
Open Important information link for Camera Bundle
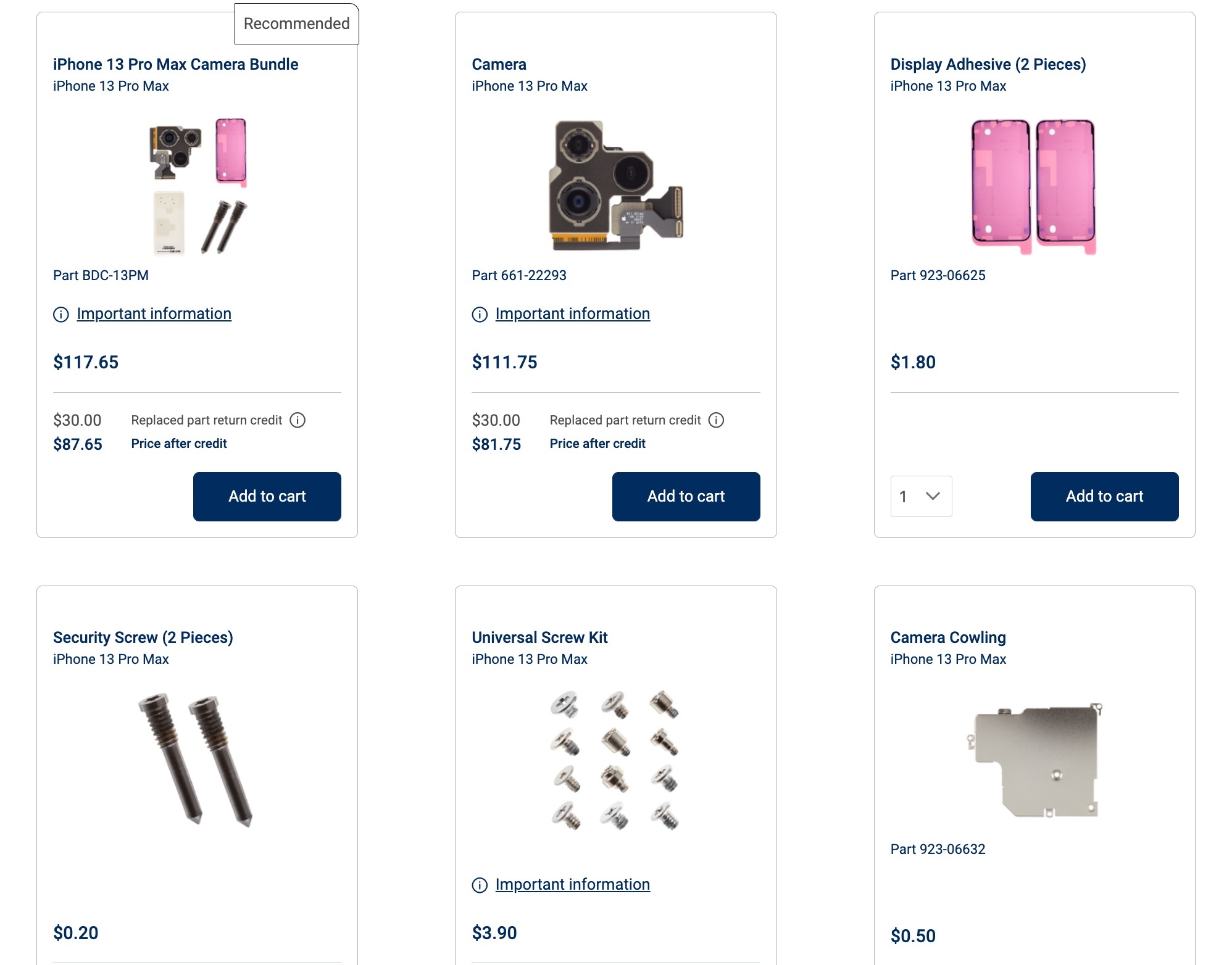tap(154, 313)
